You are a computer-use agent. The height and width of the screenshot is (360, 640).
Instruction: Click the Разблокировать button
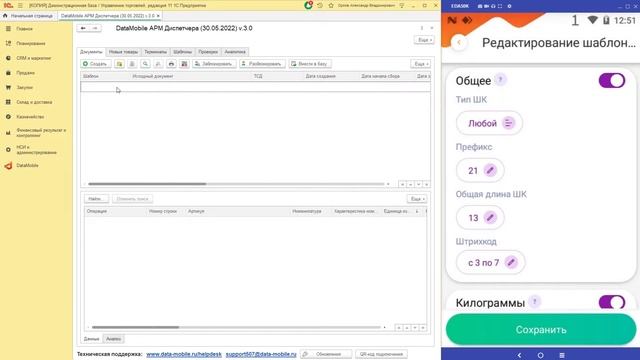[x=262, y=64]
